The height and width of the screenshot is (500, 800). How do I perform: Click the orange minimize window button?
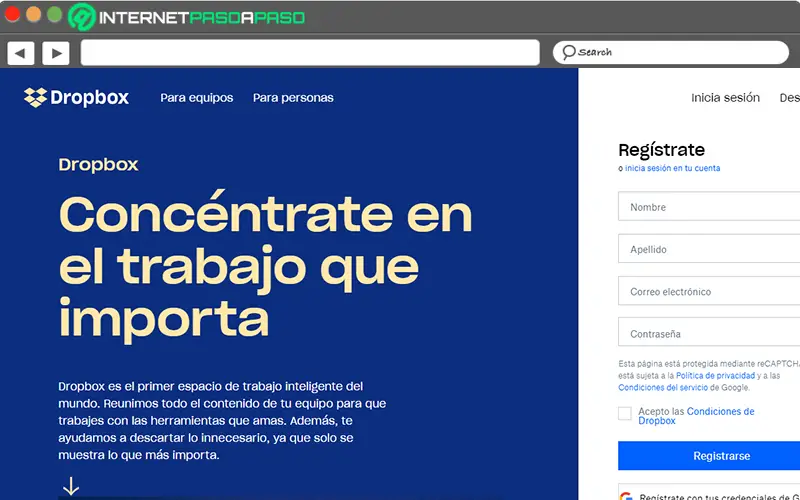(34, 14)
